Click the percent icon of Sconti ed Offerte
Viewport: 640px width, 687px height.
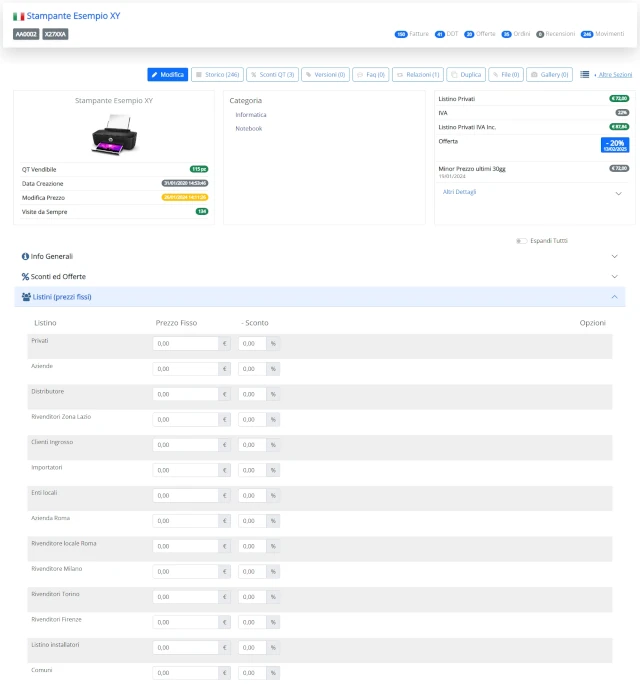click(25, 276)
